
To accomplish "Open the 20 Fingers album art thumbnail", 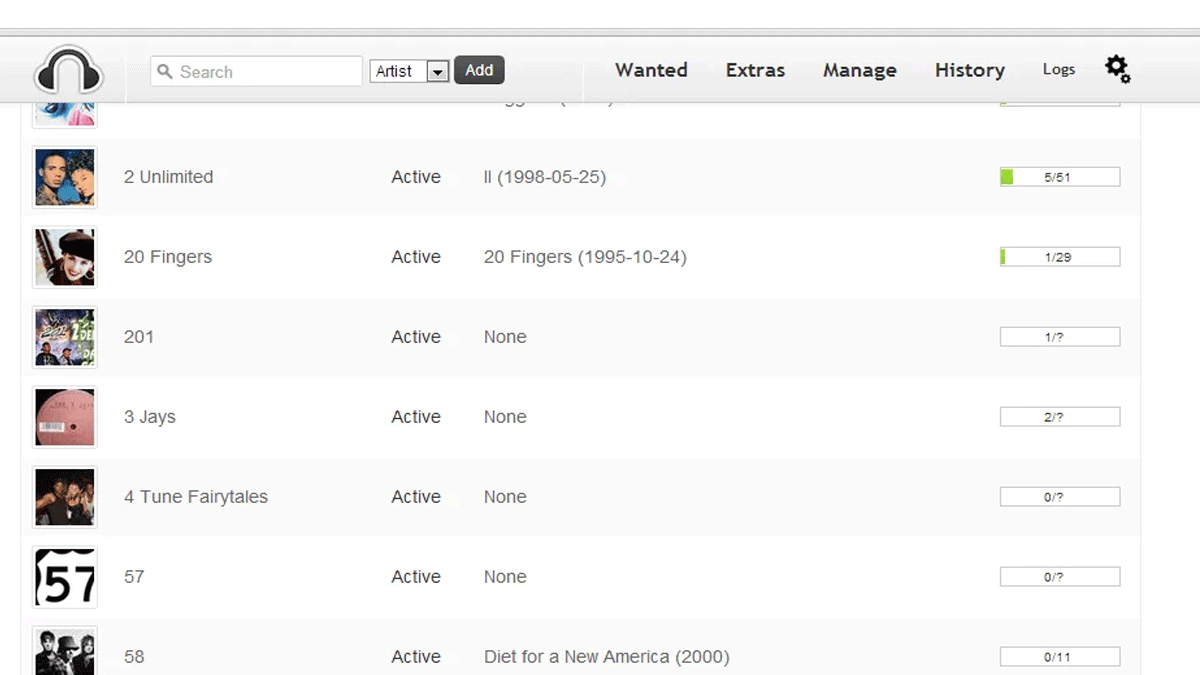I will tap(65, 257).
